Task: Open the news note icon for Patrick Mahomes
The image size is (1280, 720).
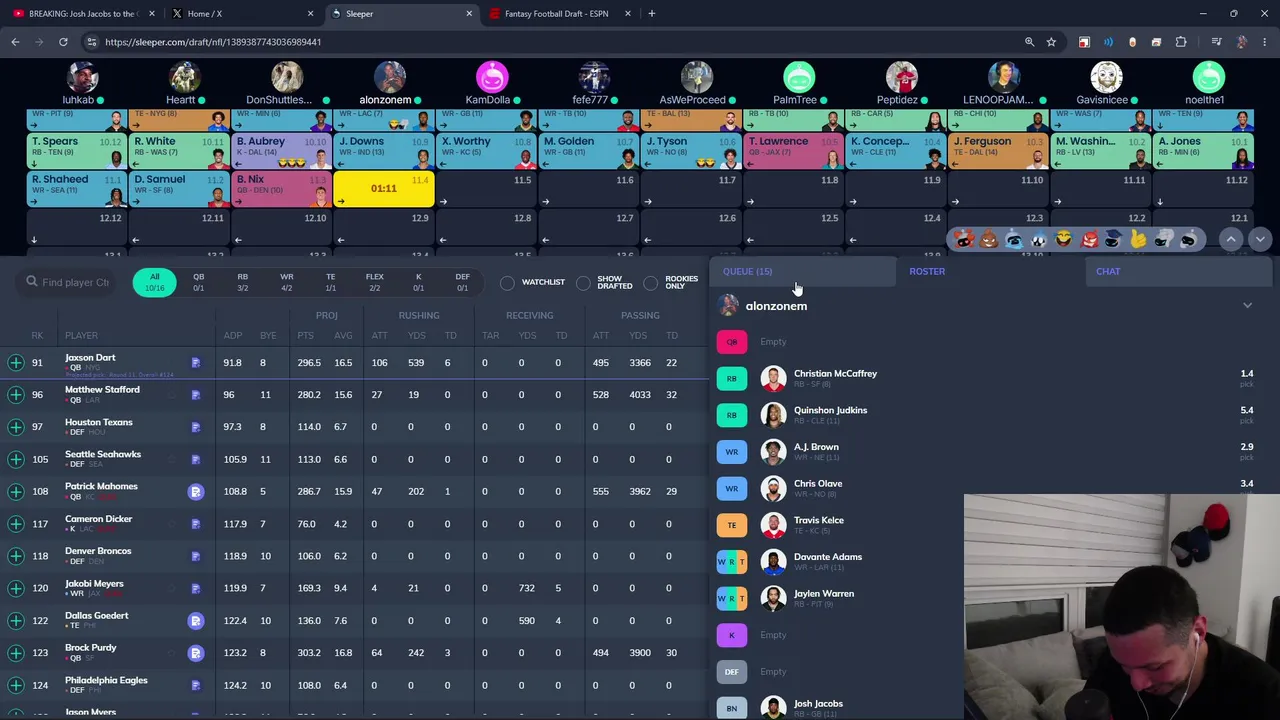Action: [196, 491]
